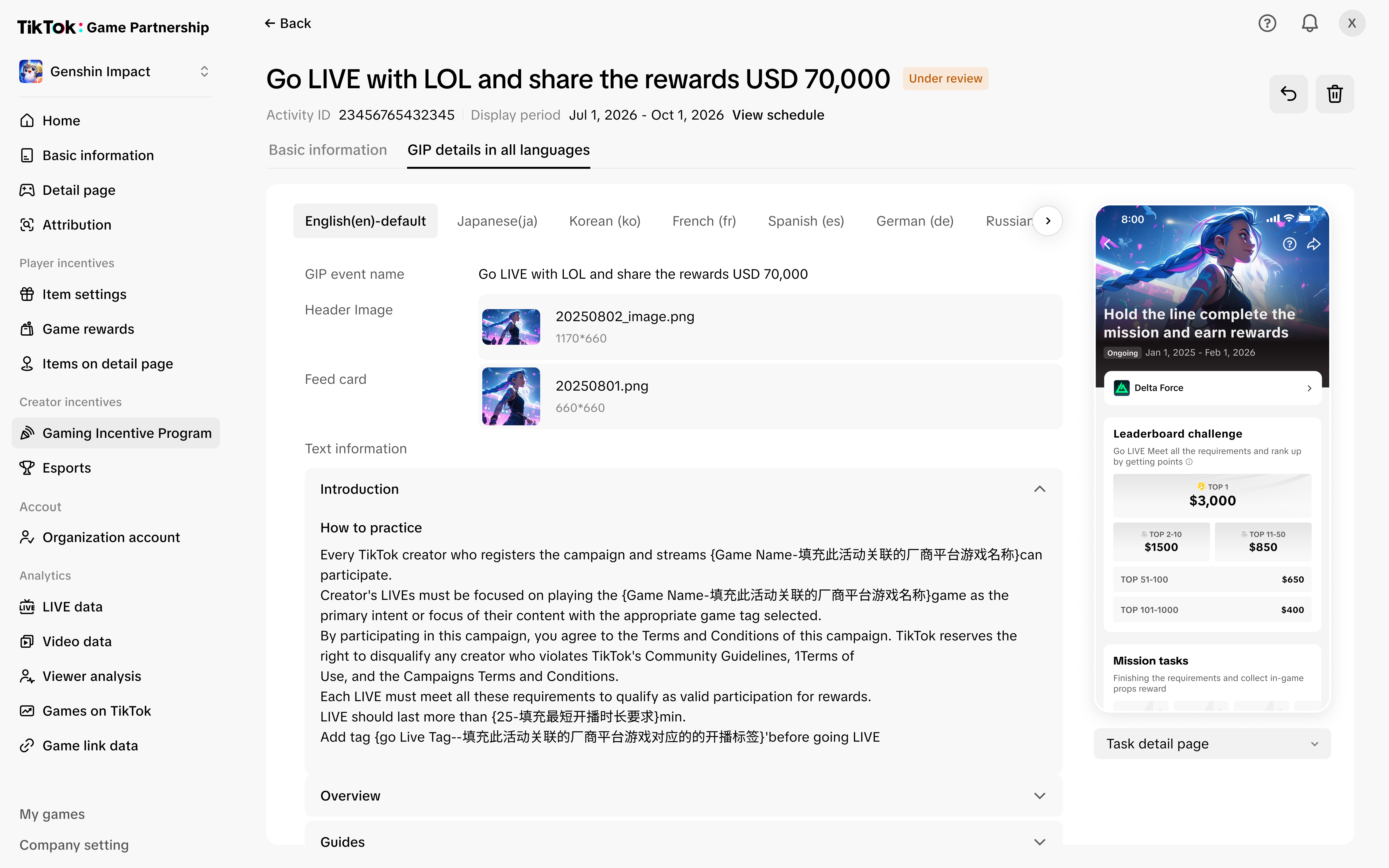Click the Games on TikTok icon

[x=27, y=711]
